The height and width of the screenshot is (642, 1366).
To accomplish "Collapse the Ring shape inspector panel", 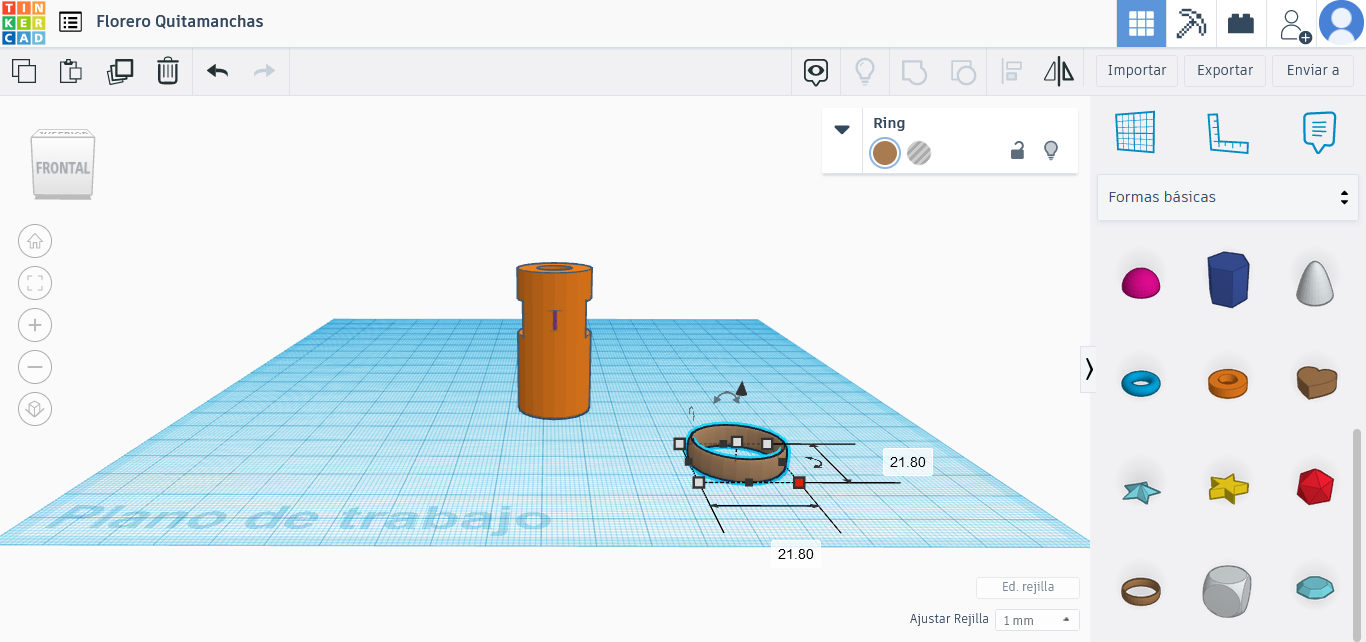I will coord(842,129).
